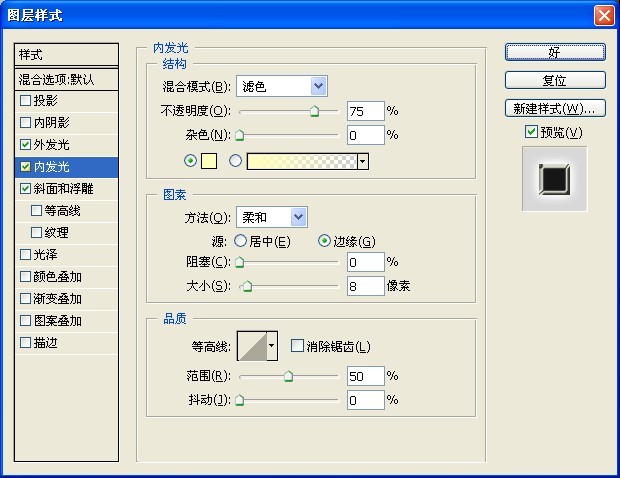Select the 描边 stroke row
Image resolution: width=620 pixels, height=478 pixels.
point(66,342)
